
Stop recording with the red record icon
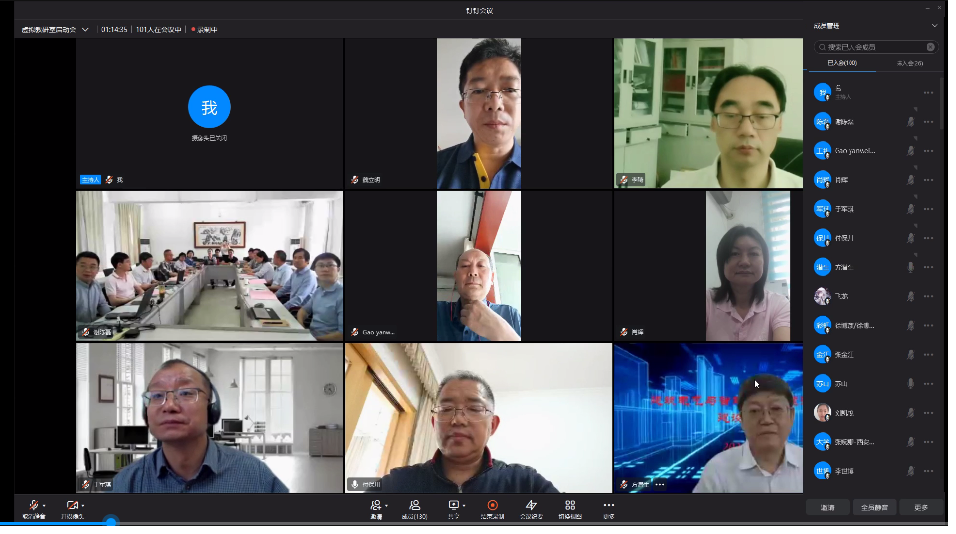tap(492, 506)
